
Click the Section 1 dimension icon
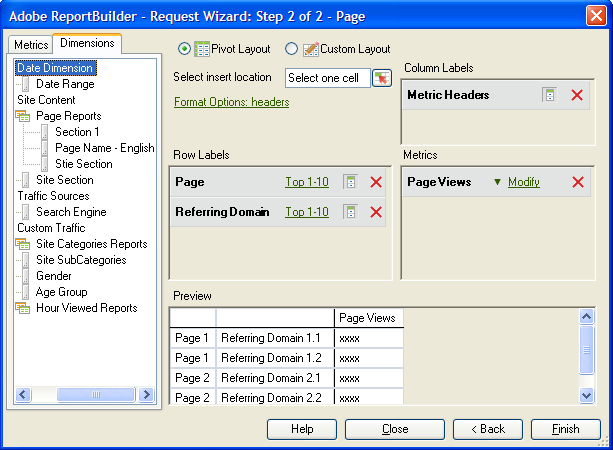45,132
